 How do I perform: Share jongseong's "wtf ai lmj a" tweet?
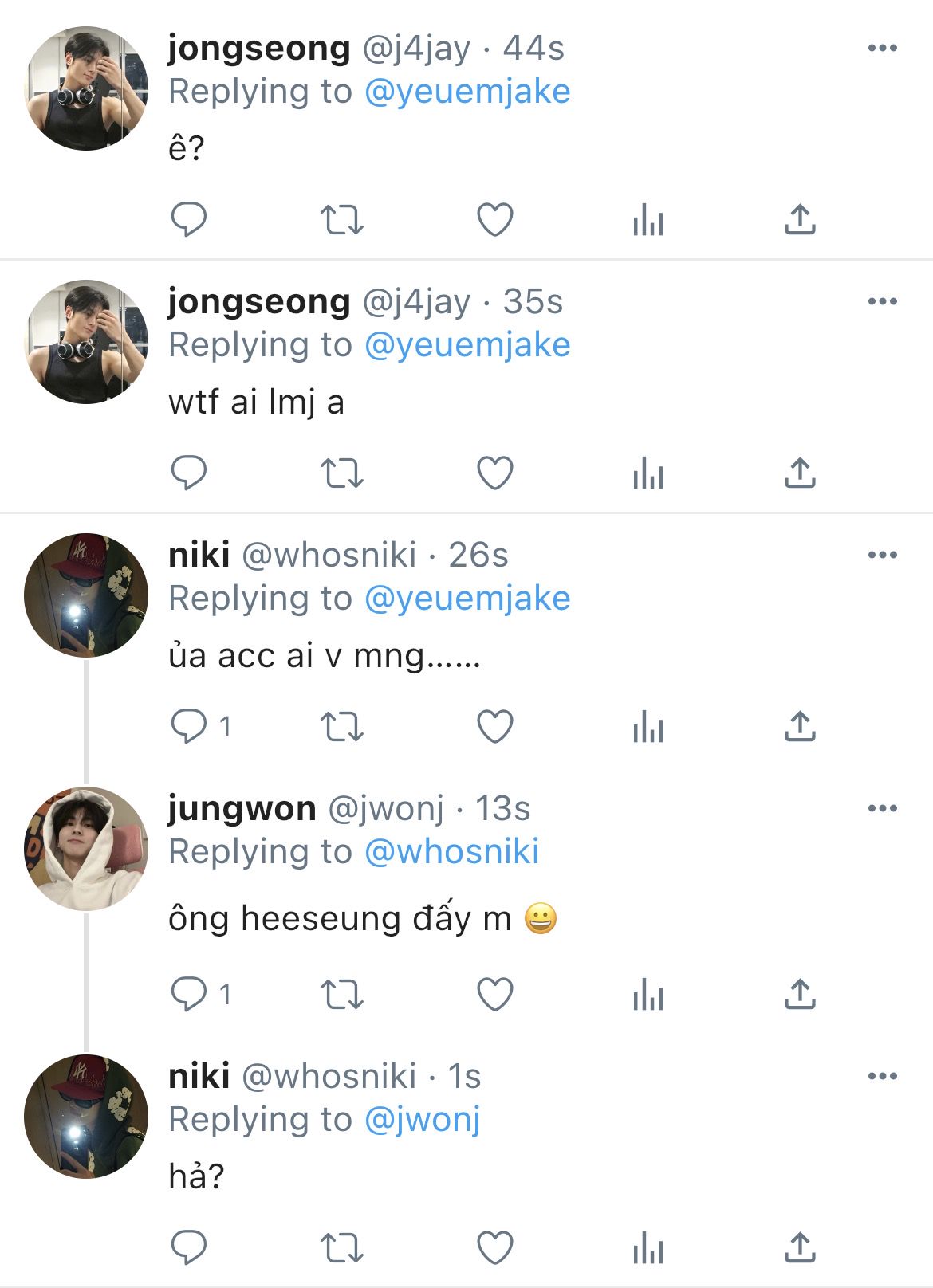coord(800,473)
